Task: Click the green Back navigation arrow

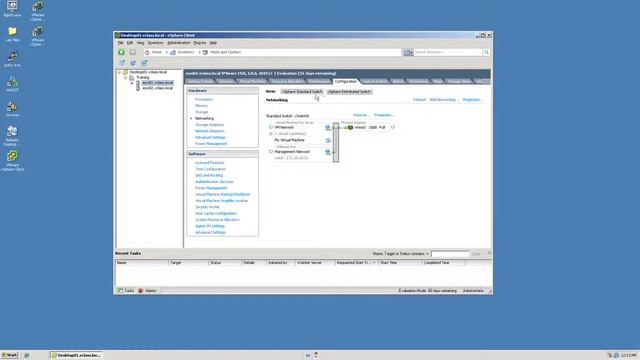Action: coord(121,52)
